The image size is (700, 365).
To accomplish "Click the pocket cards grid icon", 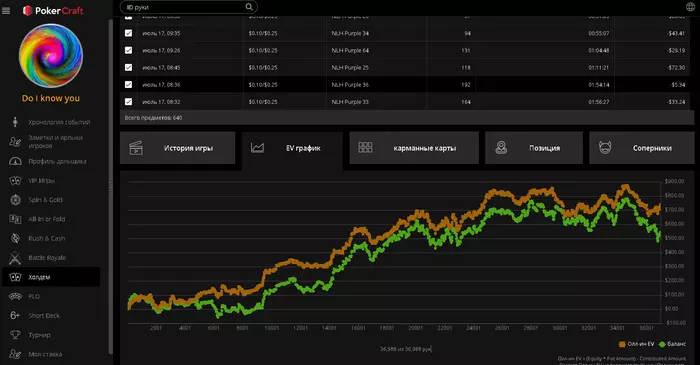I will pyautogui.click(x=365, y=148).
